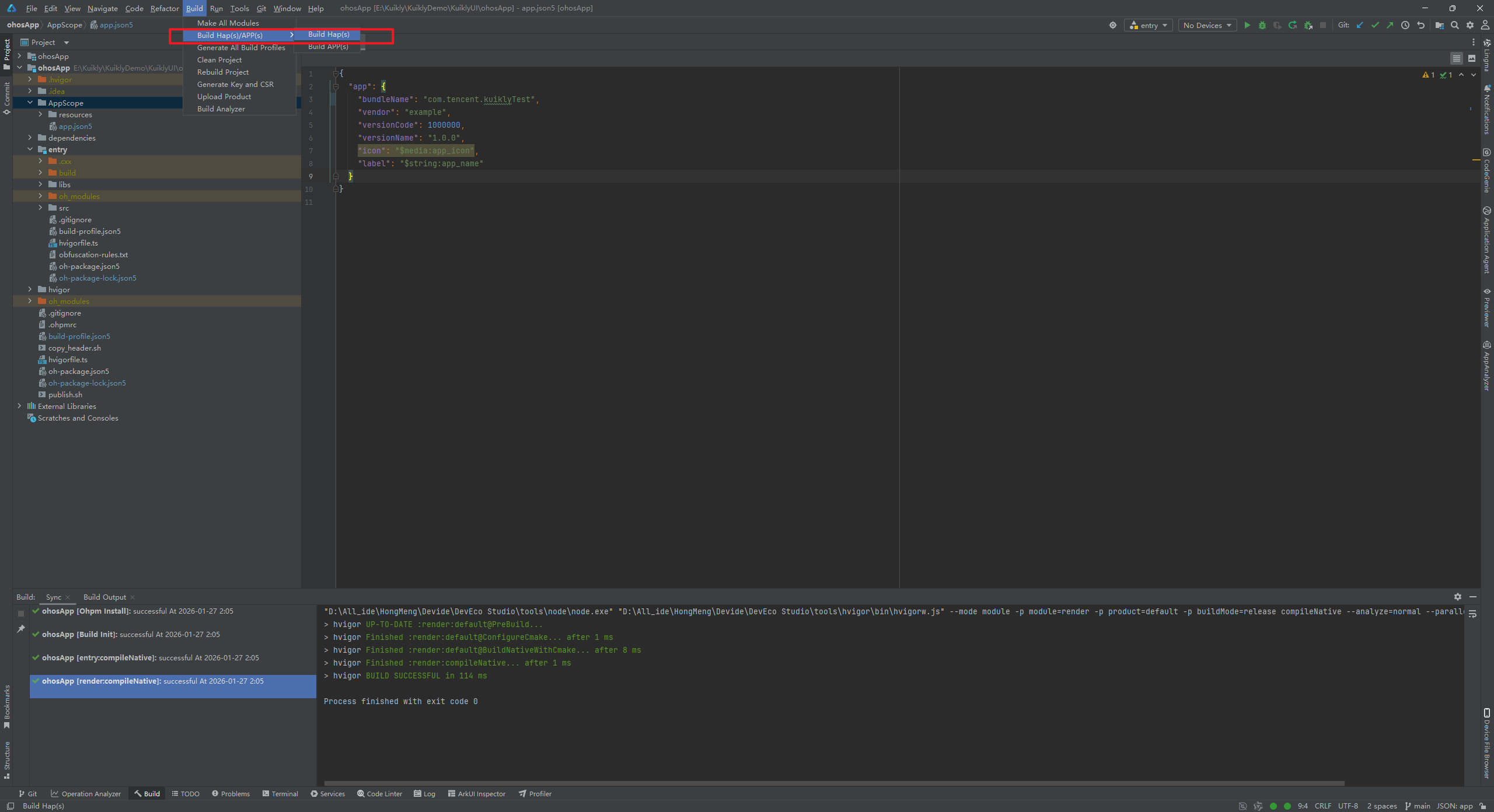Toggle the pin tab icon in Build panel
The height and width of the screenshot is (812, 1494).
[x=21, y=628]
